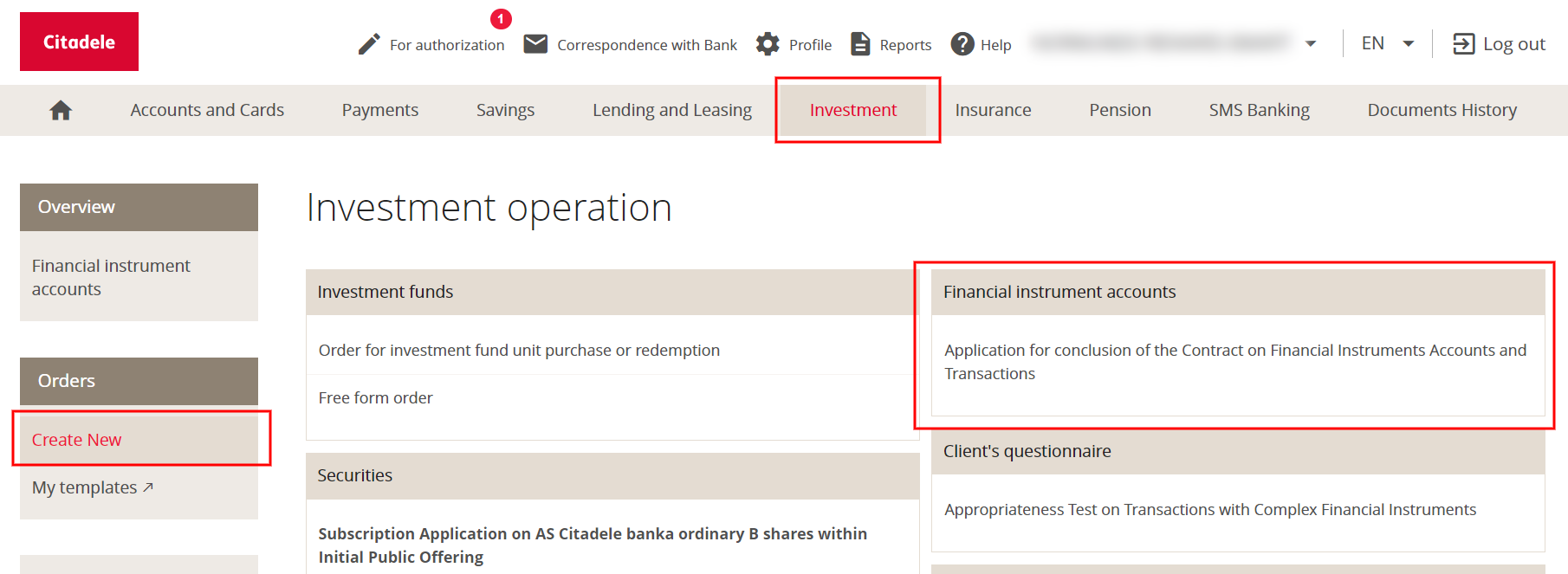Viewport: 1568px width, 574px height.
Task: Click Client's questionnaire section header
Action: click(1238, 451)
